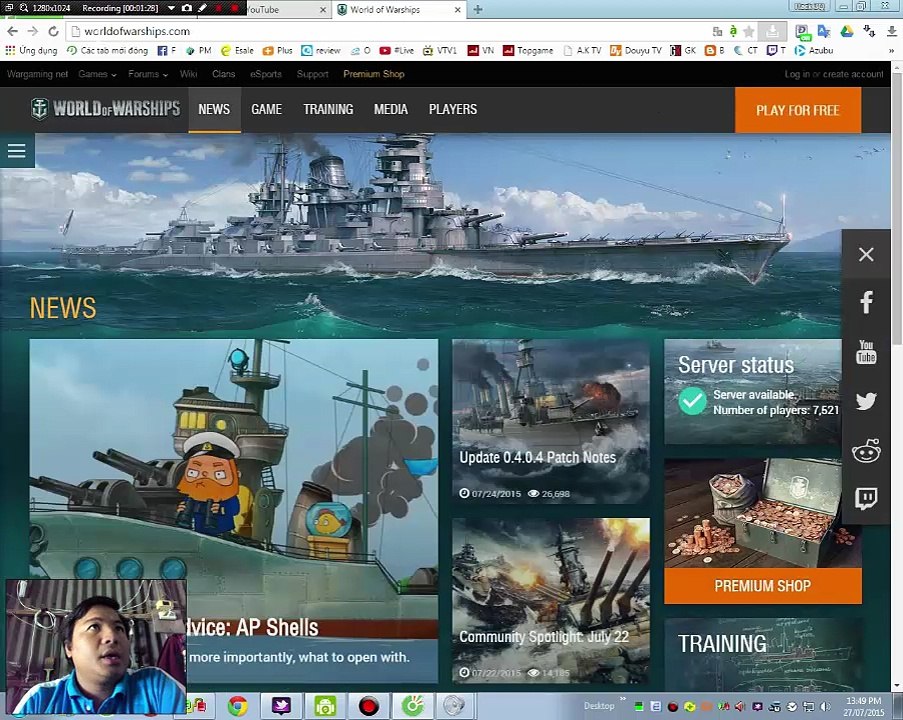Click the Log in link
Image resolution: width=903 pixels, height=720 pixels.
(x=796, y=74)
